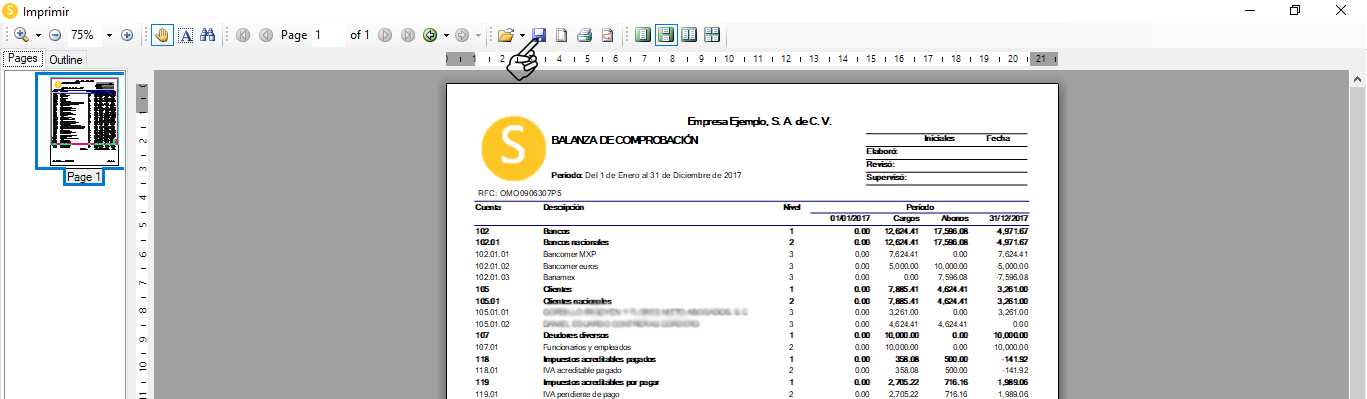The image size is (1367, 399).
Task: Restore down the Imprimir window
Action: pyautogui.click(x=1295, y=11)
